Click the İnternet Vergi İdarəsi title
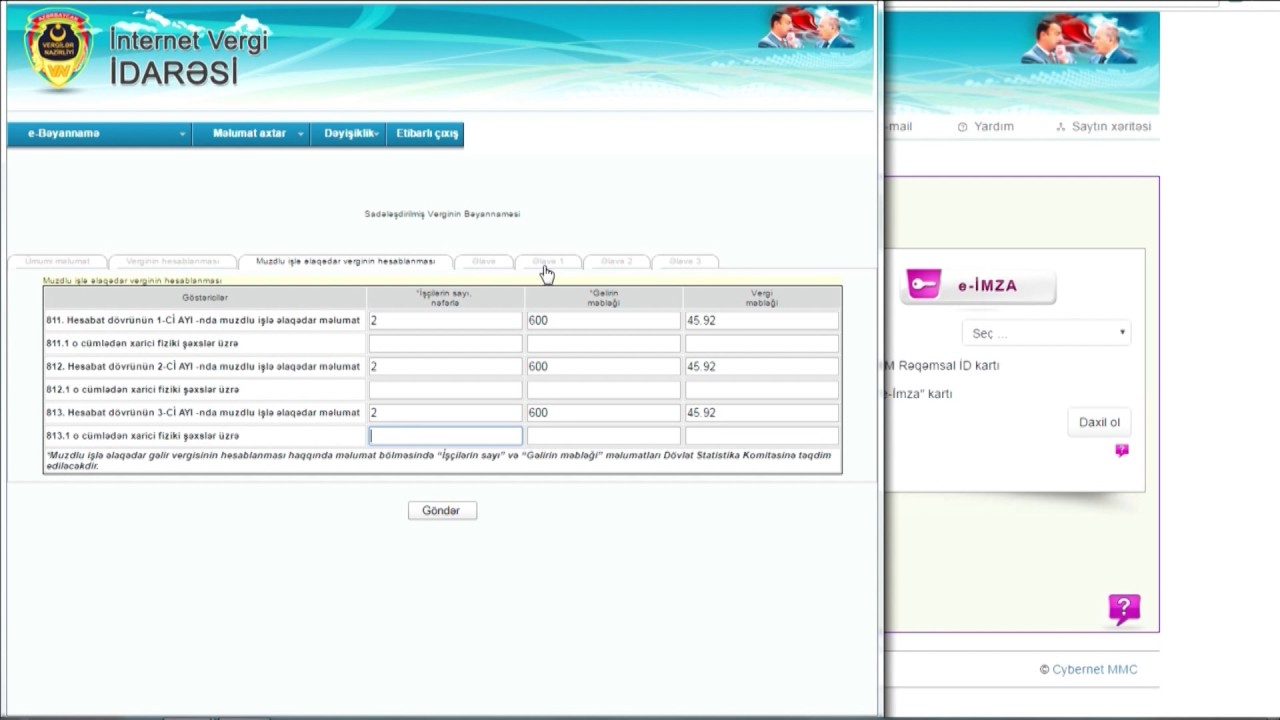This screenshot has width=1280, height=720. click(188, 56)
